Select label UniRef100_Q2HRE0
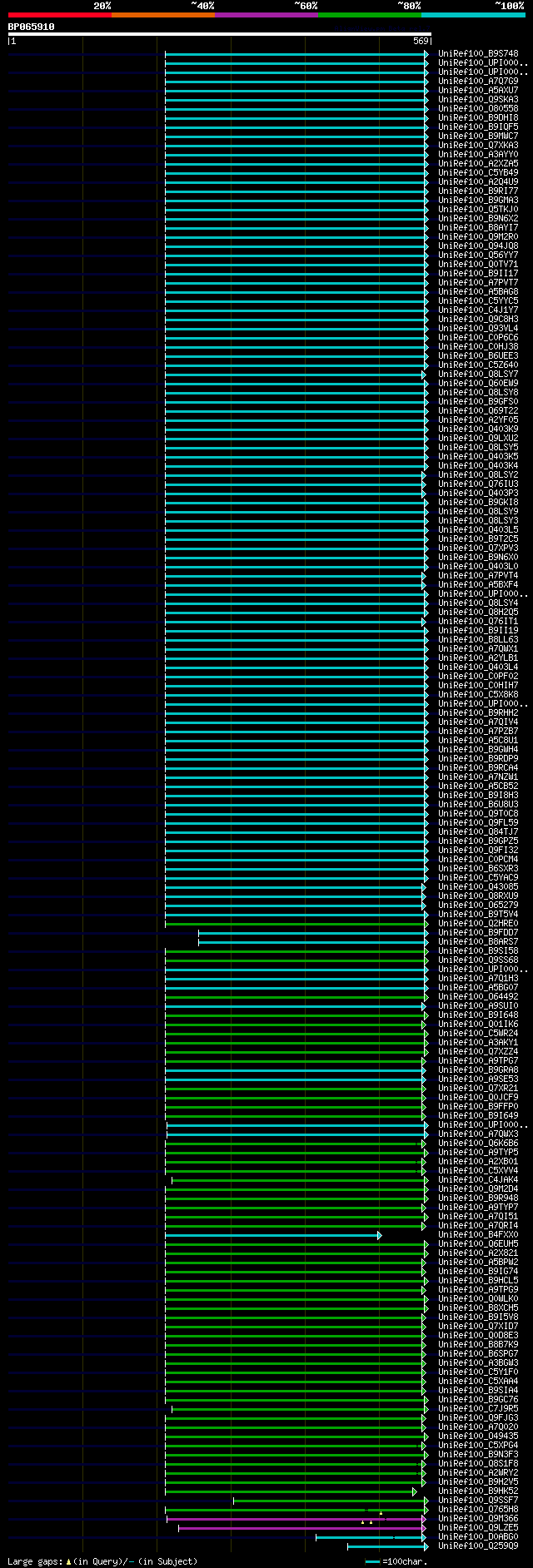 [478, 924]
